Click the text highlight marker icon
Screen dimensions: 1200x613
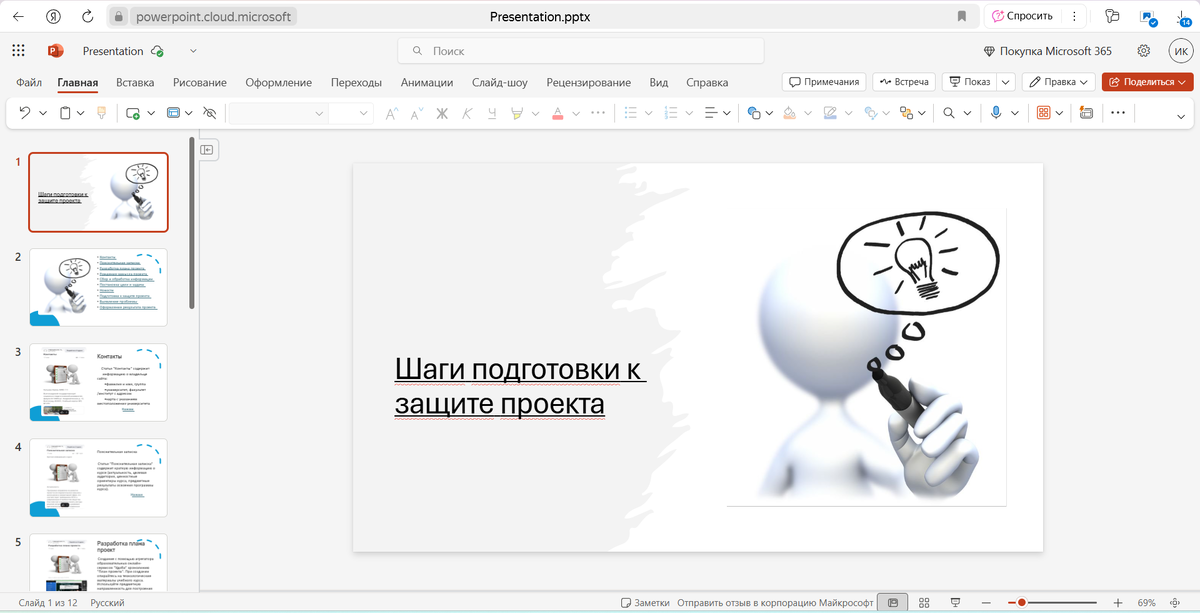tap(517, 113)
